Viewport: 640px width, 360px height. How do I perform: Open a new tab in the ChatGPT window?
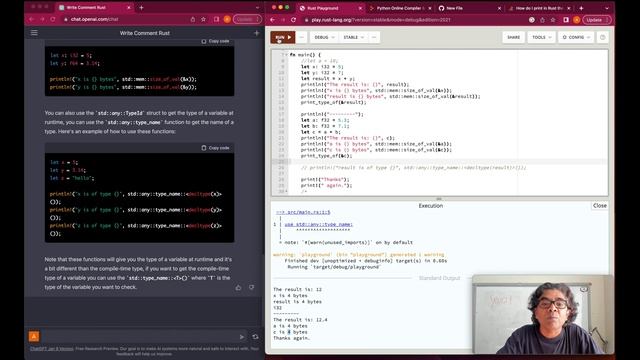tap(141, 7)
